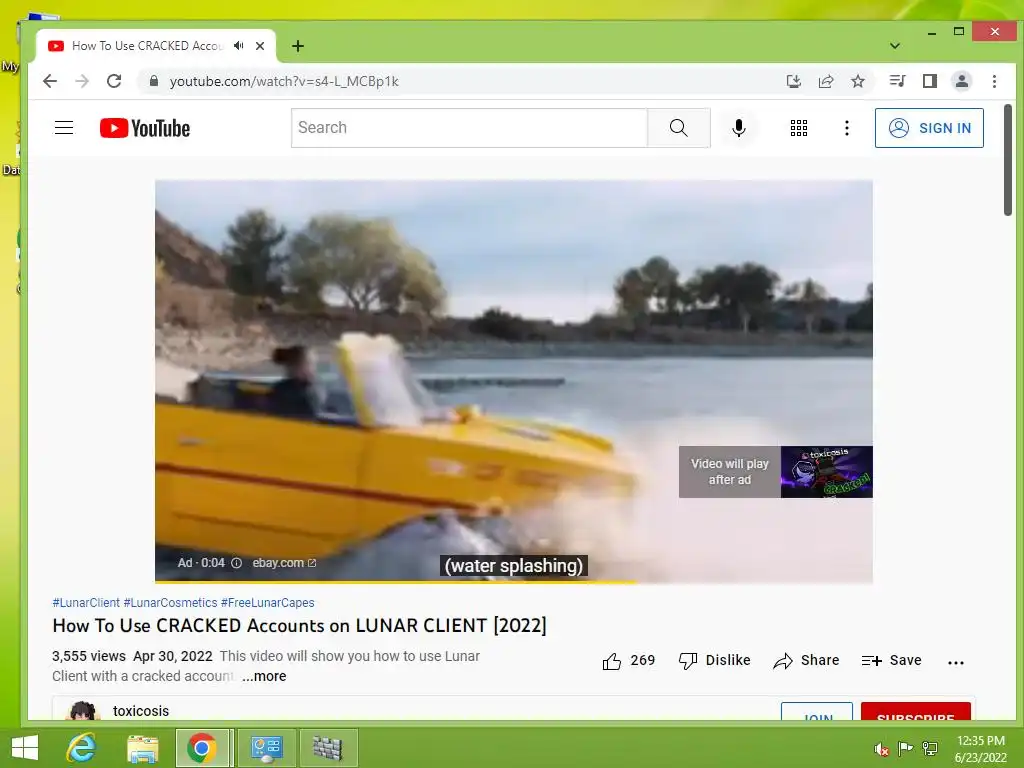
Task: Click the ad info icon
Action: (236, 563)
